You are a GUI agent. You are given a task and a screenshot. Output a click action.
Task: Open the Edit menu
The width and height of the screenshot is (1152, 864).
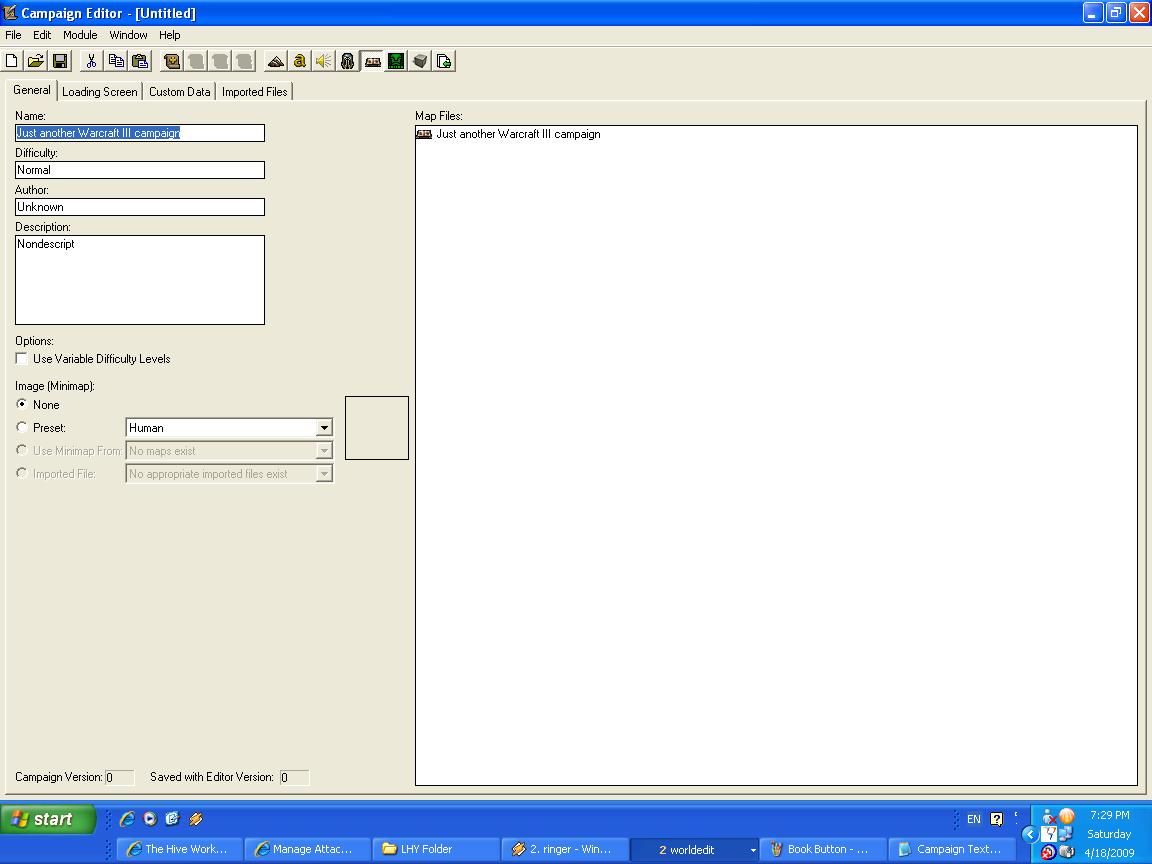point(42,35)
